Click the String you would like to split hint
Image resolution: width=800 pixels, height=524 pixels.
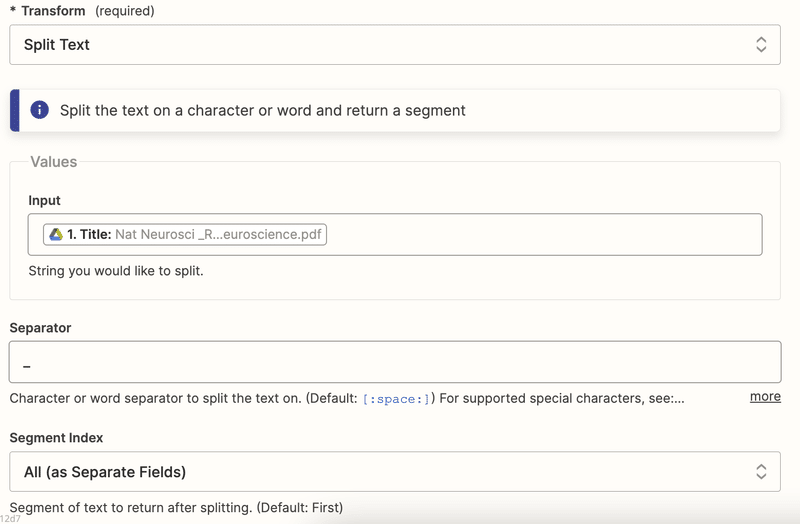[116, 270]
